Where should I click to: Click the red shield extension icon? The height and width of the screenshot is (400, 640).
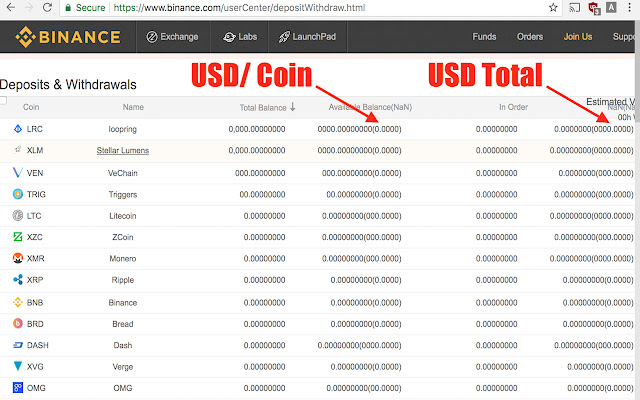pyautogui.click(x=594, y=8)
